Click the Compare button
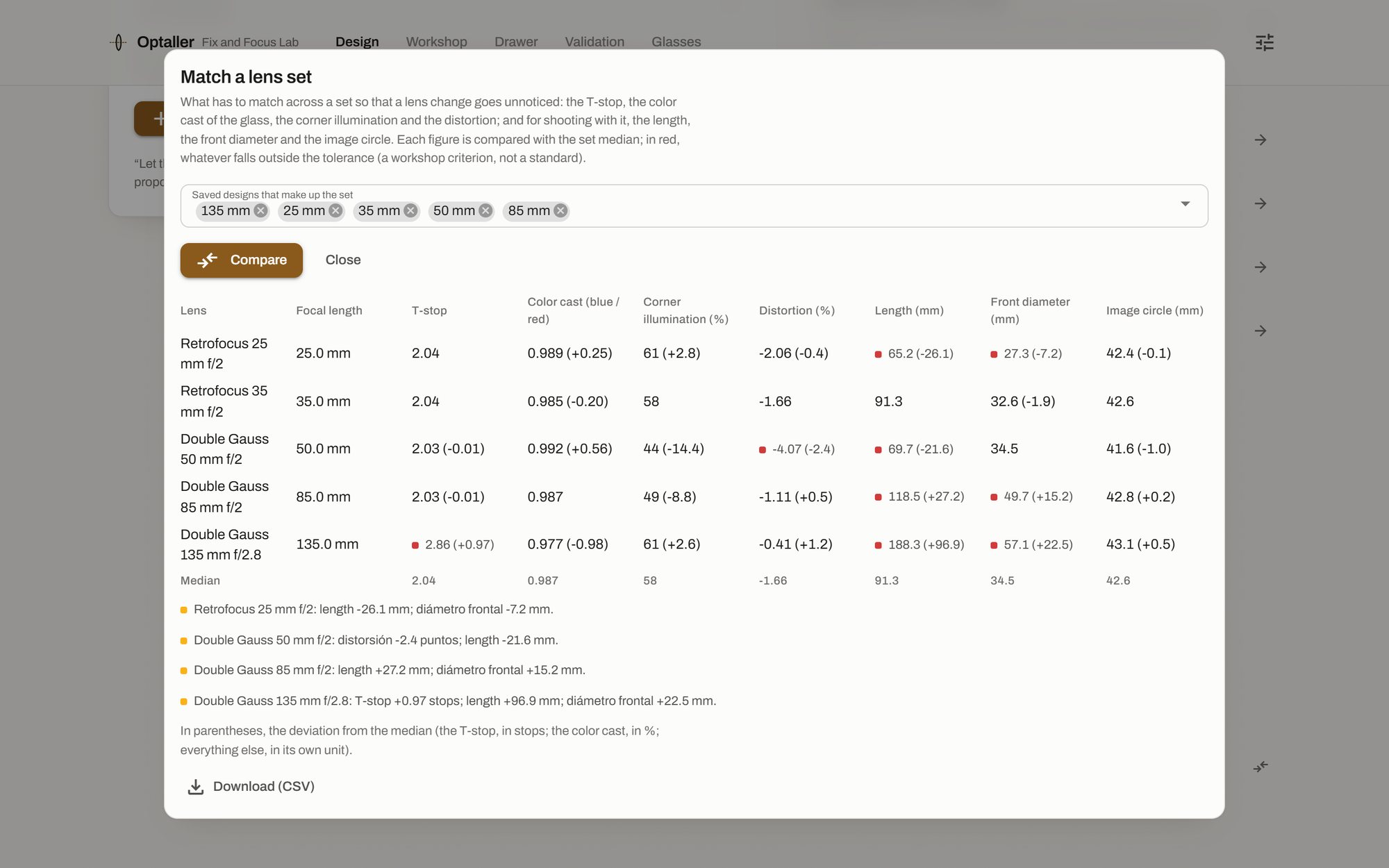The width and height of the screenshot is (1389, 868). point(242,260)
